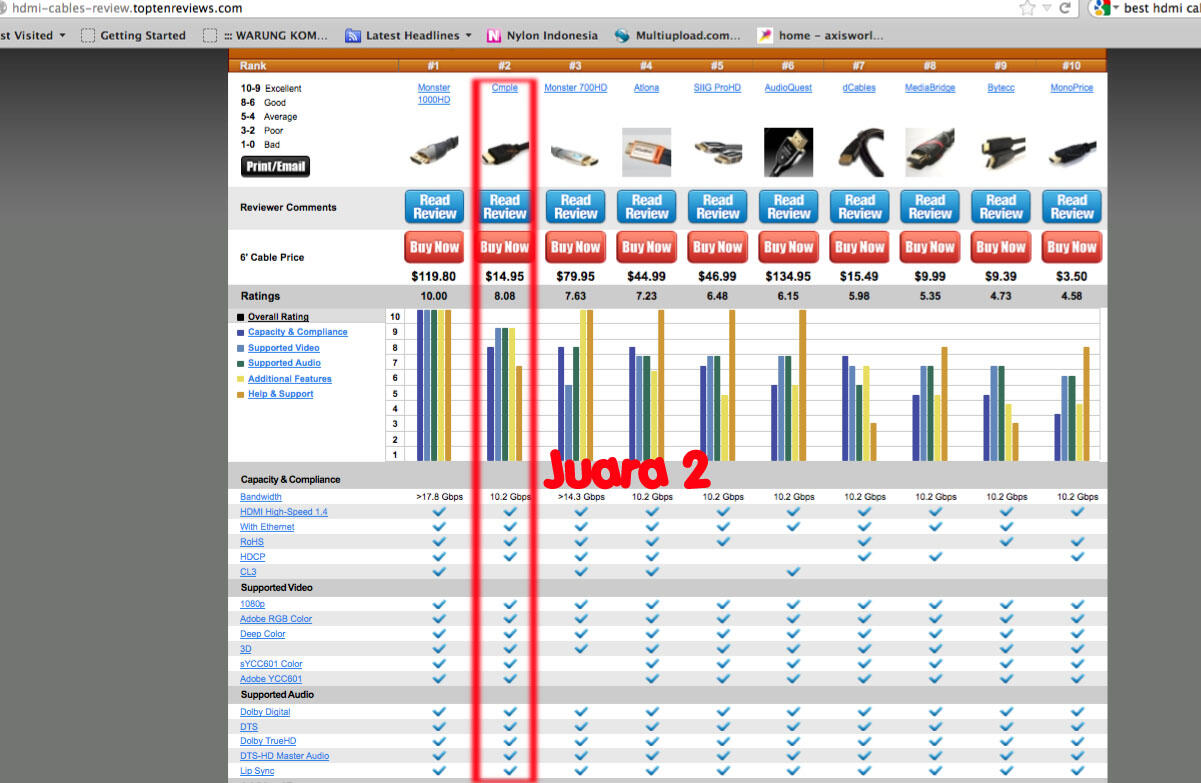Select the Supported Audio legend link
1201x783 pixels.
pos(284,363)
